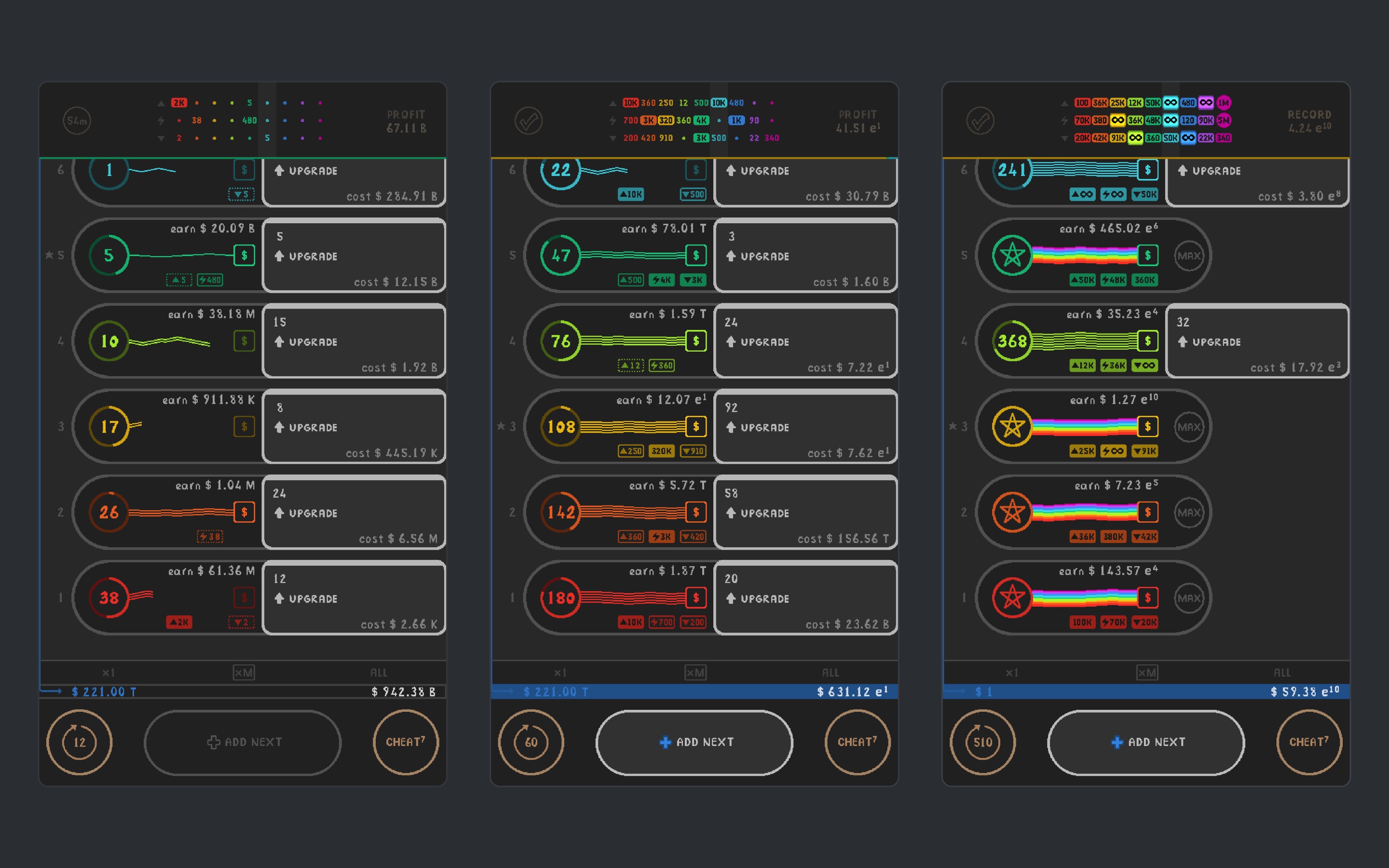Tap the 368 circle in right panel

coord(1012,341)
